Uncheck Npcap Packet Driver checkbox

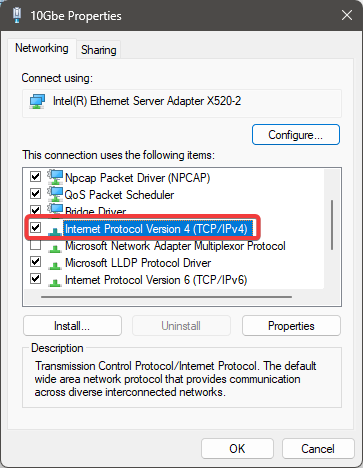[x=35, y=176]
